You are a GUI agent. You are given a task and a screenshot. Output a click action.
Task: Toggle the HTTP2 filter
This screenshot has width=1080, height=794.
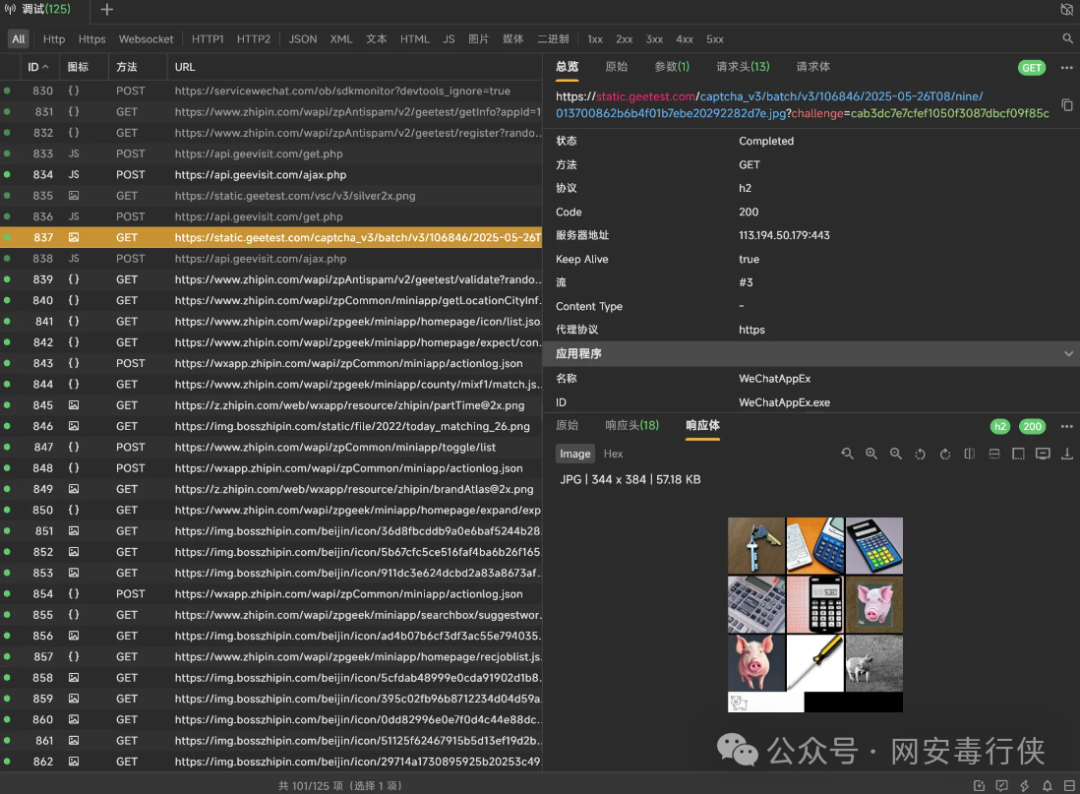(253, 39)
